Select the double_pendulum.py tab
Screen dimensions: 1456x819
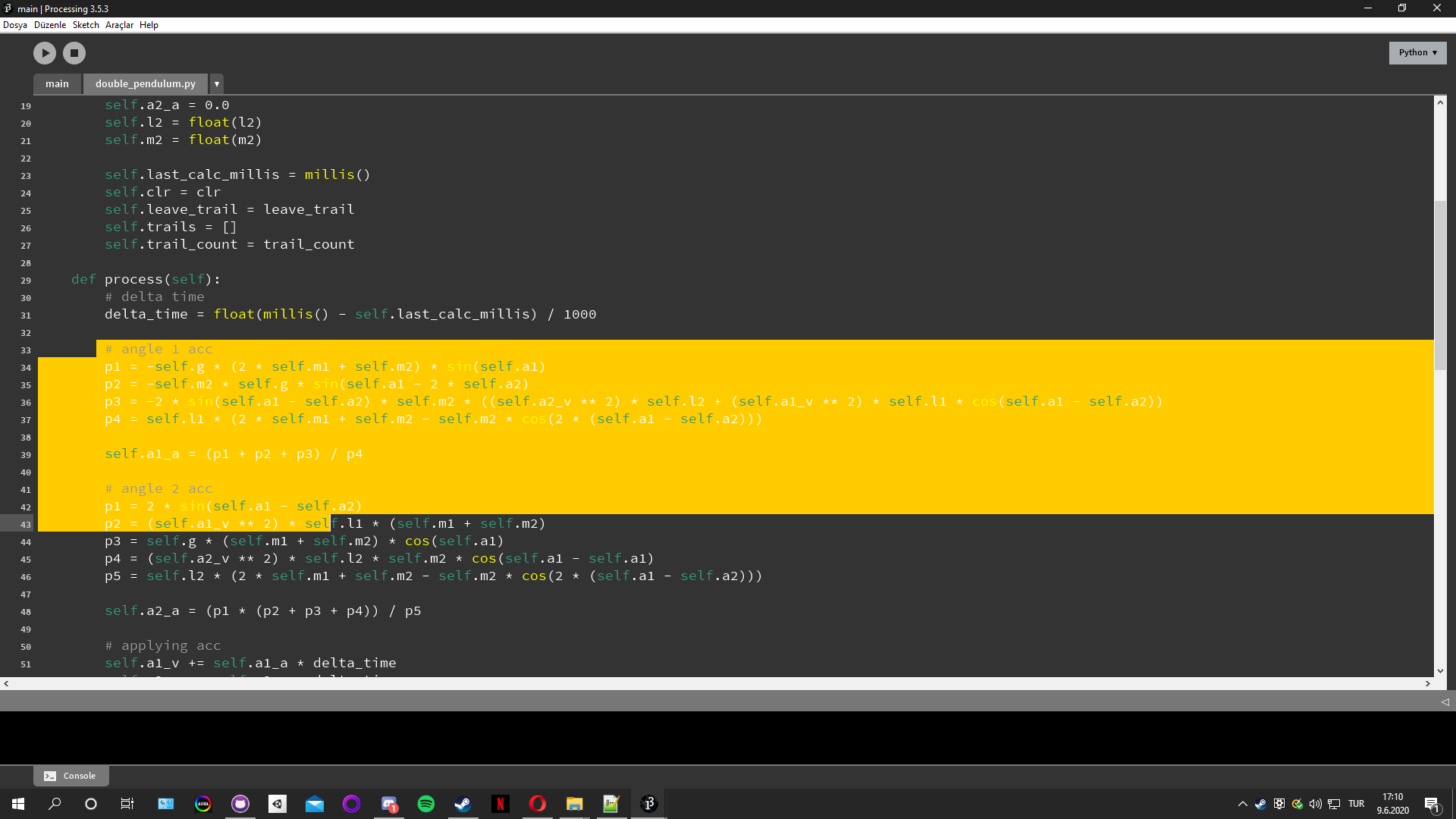(x=145, y=84)
